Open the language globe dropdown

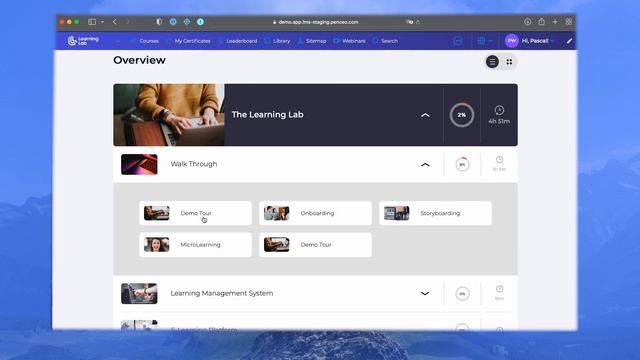484,41
